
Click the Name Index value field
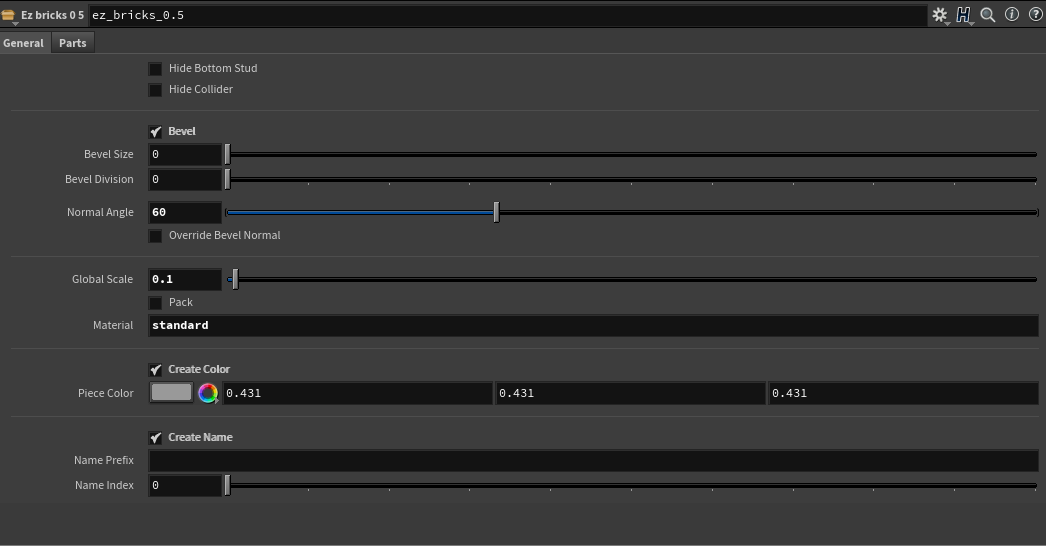click(x=185, y=485)
